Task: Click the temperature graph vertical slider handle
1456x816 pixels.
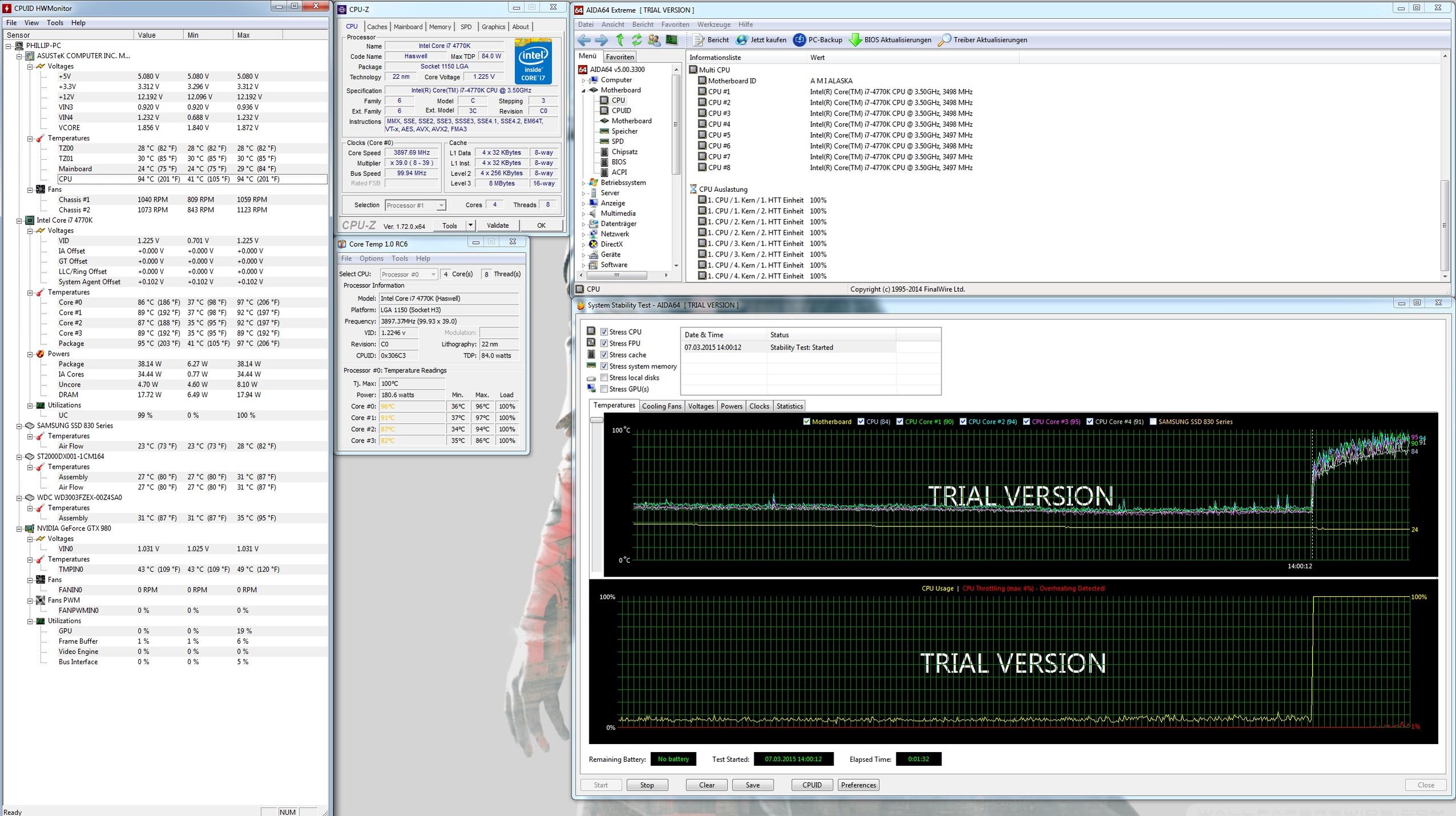Action: [597, 420]
